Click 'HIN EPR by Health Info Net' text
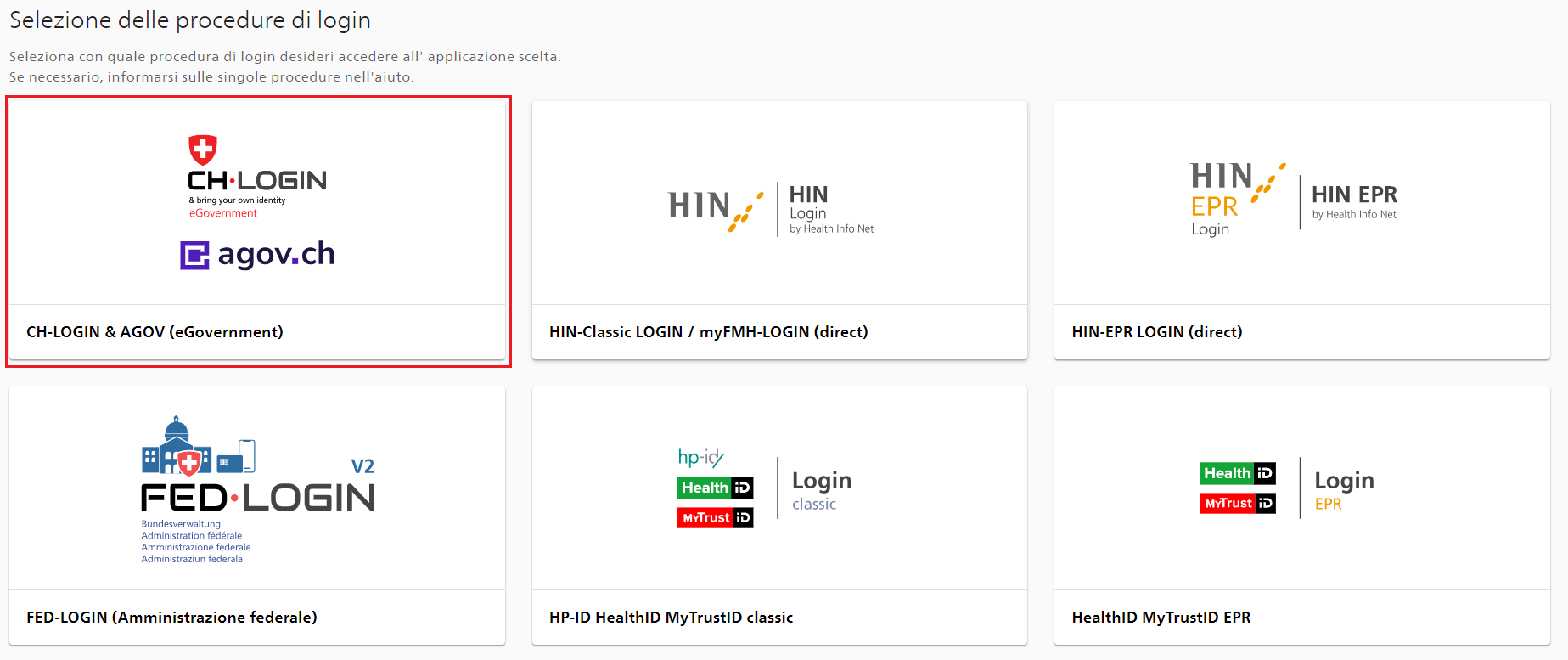This screenshot has width=1568, height=660. click(x=1354, y=202)
